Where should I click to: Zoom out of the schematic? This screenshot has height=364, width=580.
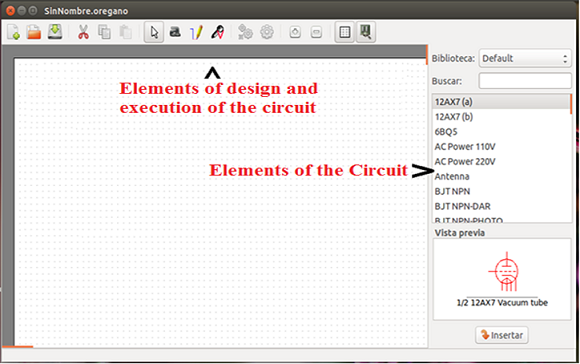pos(316,32)
